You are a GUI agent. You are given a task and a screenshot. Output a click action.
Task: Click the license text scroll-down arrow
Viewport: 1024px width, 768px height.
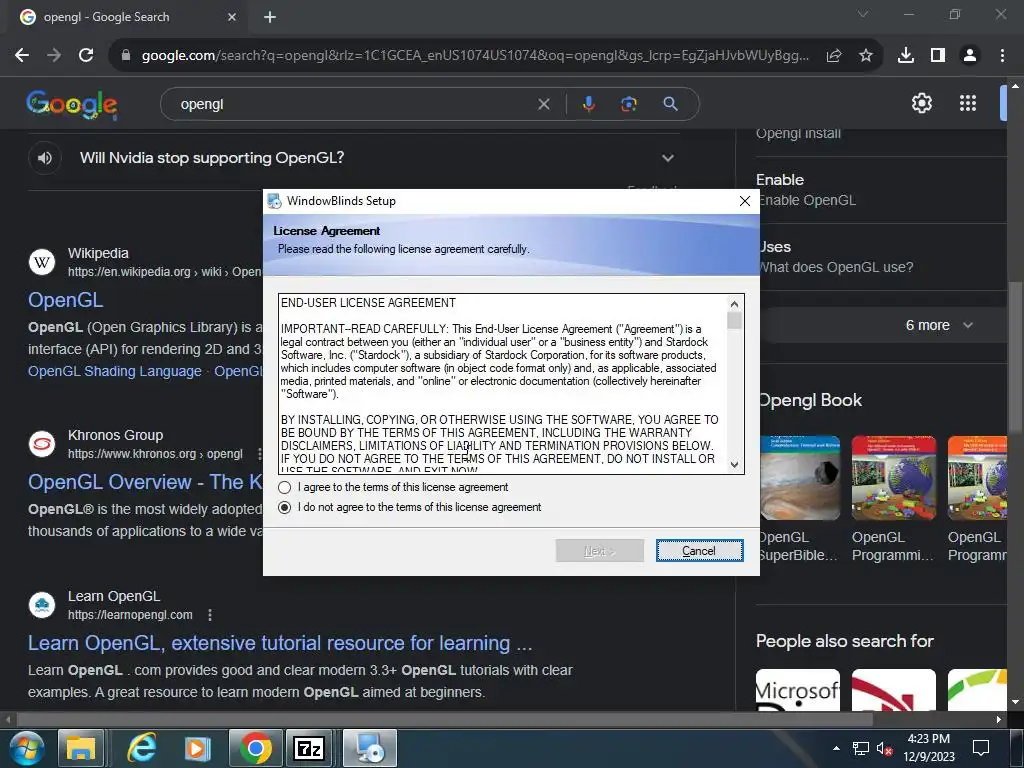pos(734,464)
